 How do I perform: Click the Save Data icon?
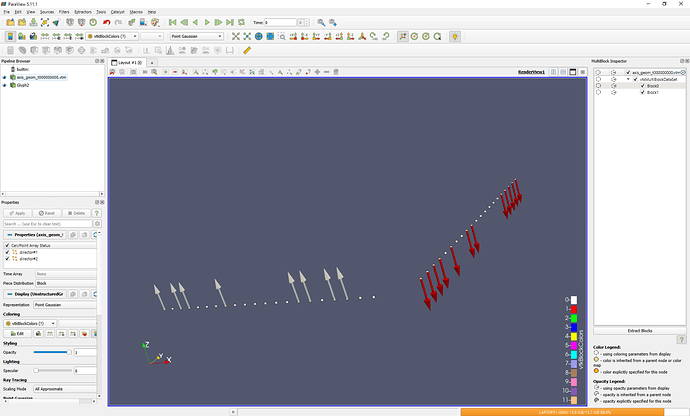point(33,22)
